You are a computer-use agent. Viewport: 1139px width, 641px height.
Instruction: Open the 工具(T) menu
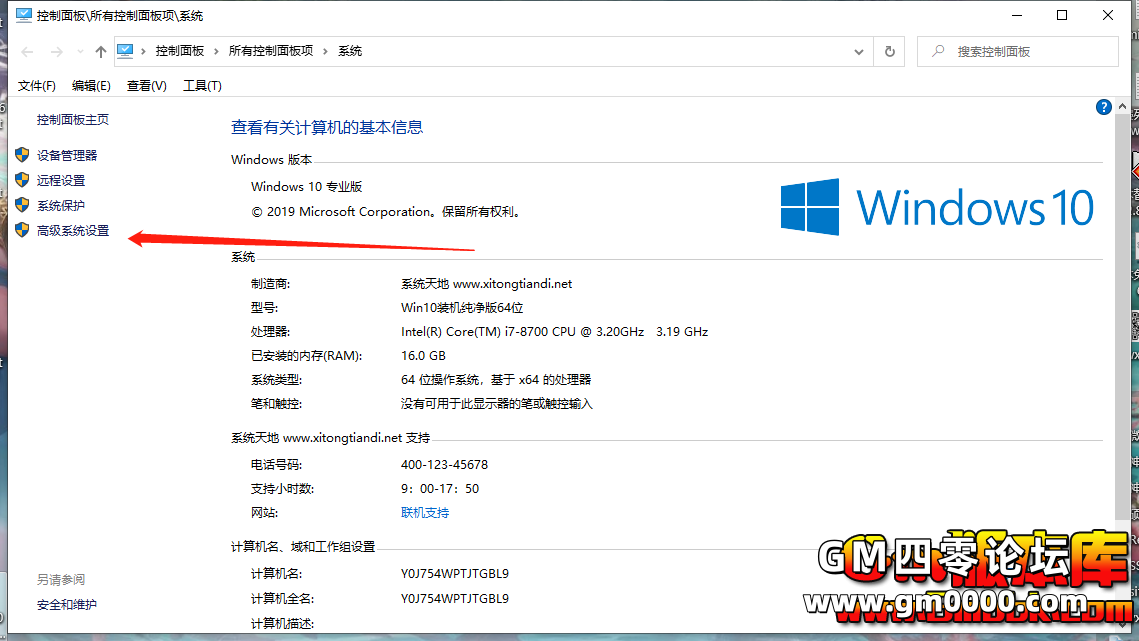(202, 86)
